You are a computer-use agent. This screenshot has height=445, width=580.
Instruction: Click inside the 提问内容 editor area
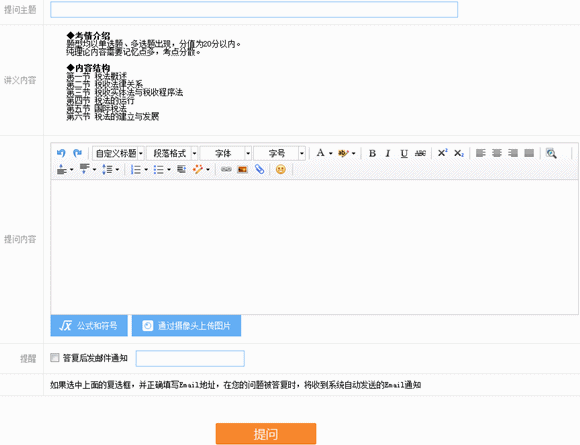tap(314, 247)
